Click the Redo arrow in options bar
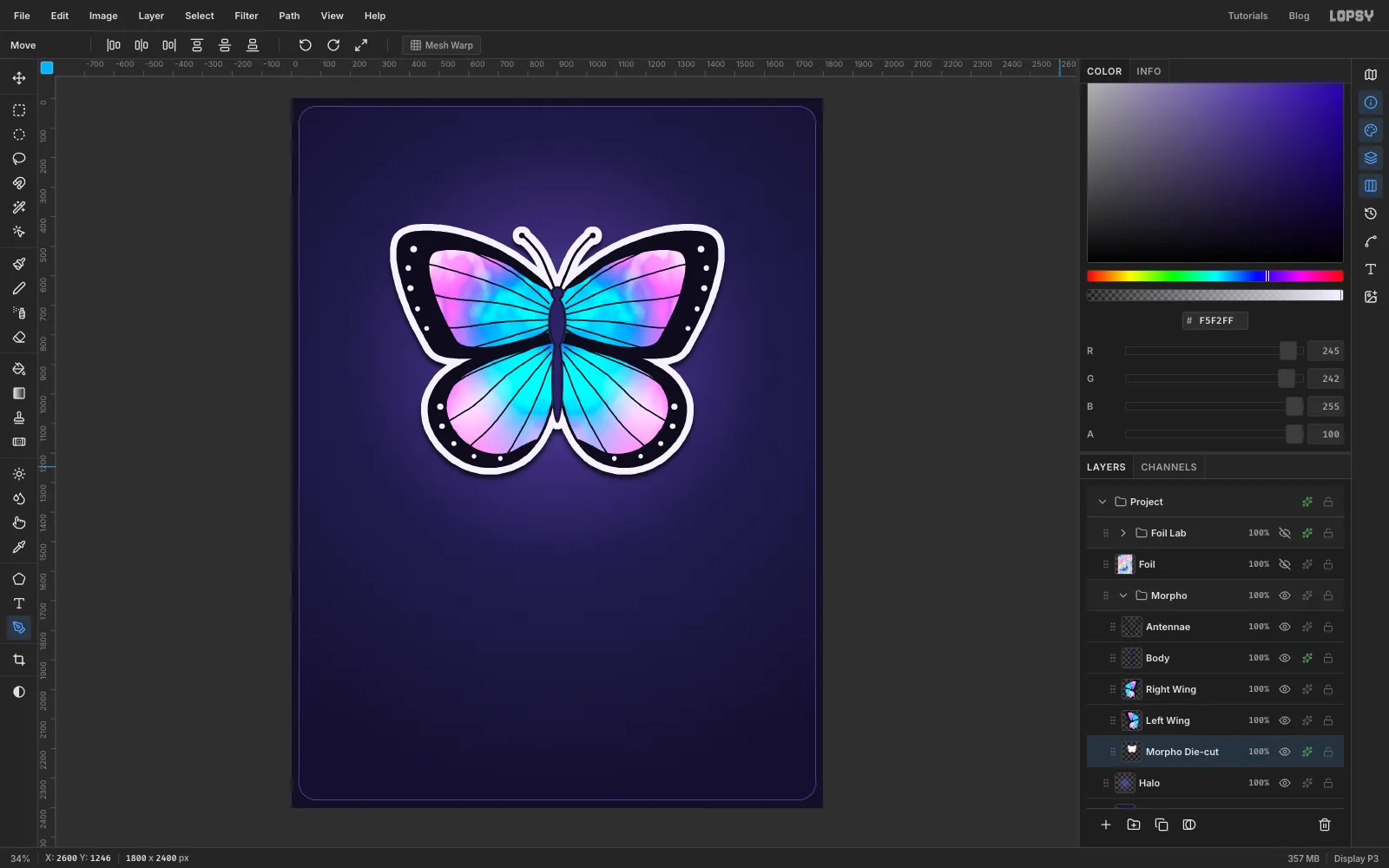The width and height of the screenshot is (1389, 868). click(x=333, y=45)
